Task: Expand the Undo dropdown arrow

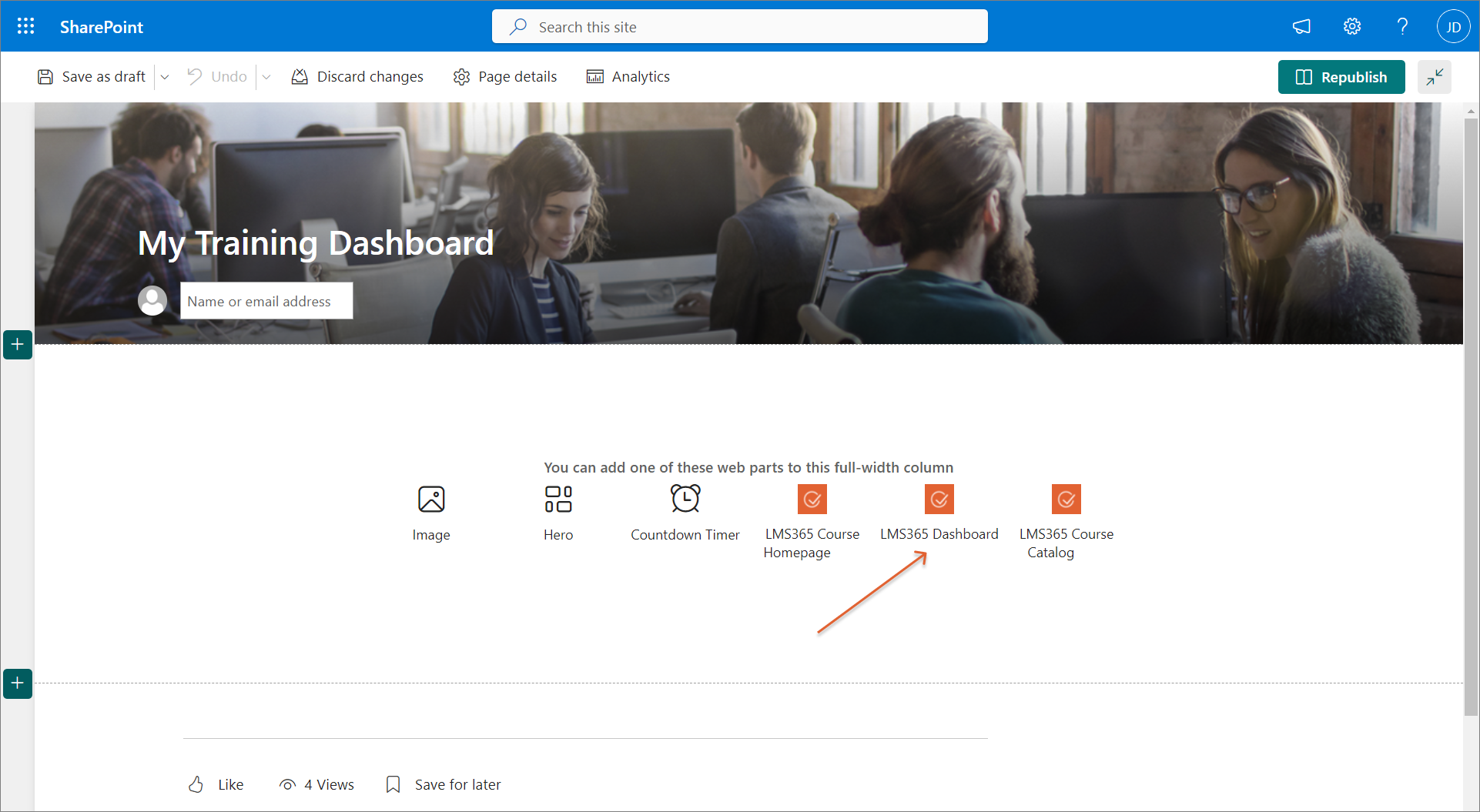Action: pyautogui.click(x=266, y=77)
